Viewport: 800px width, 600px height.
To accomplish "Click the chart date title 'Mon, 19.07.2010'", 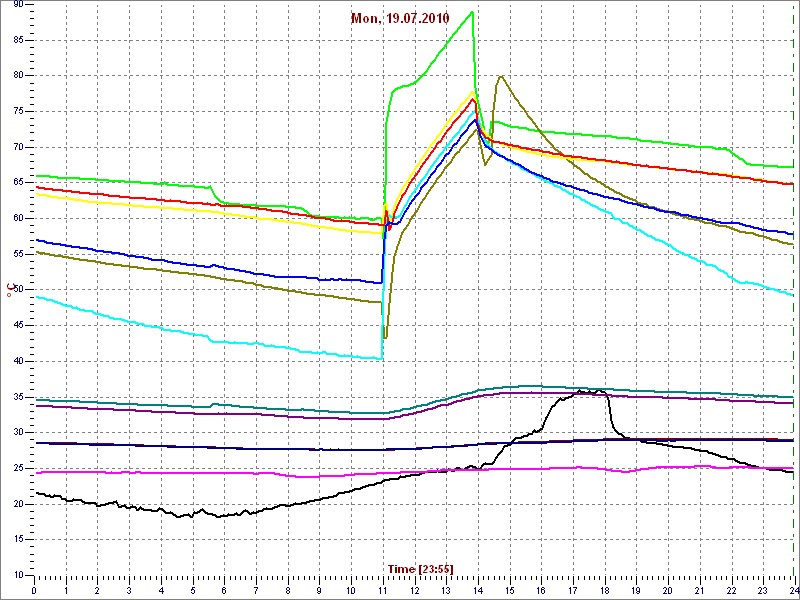I will [x=400, y=19].
